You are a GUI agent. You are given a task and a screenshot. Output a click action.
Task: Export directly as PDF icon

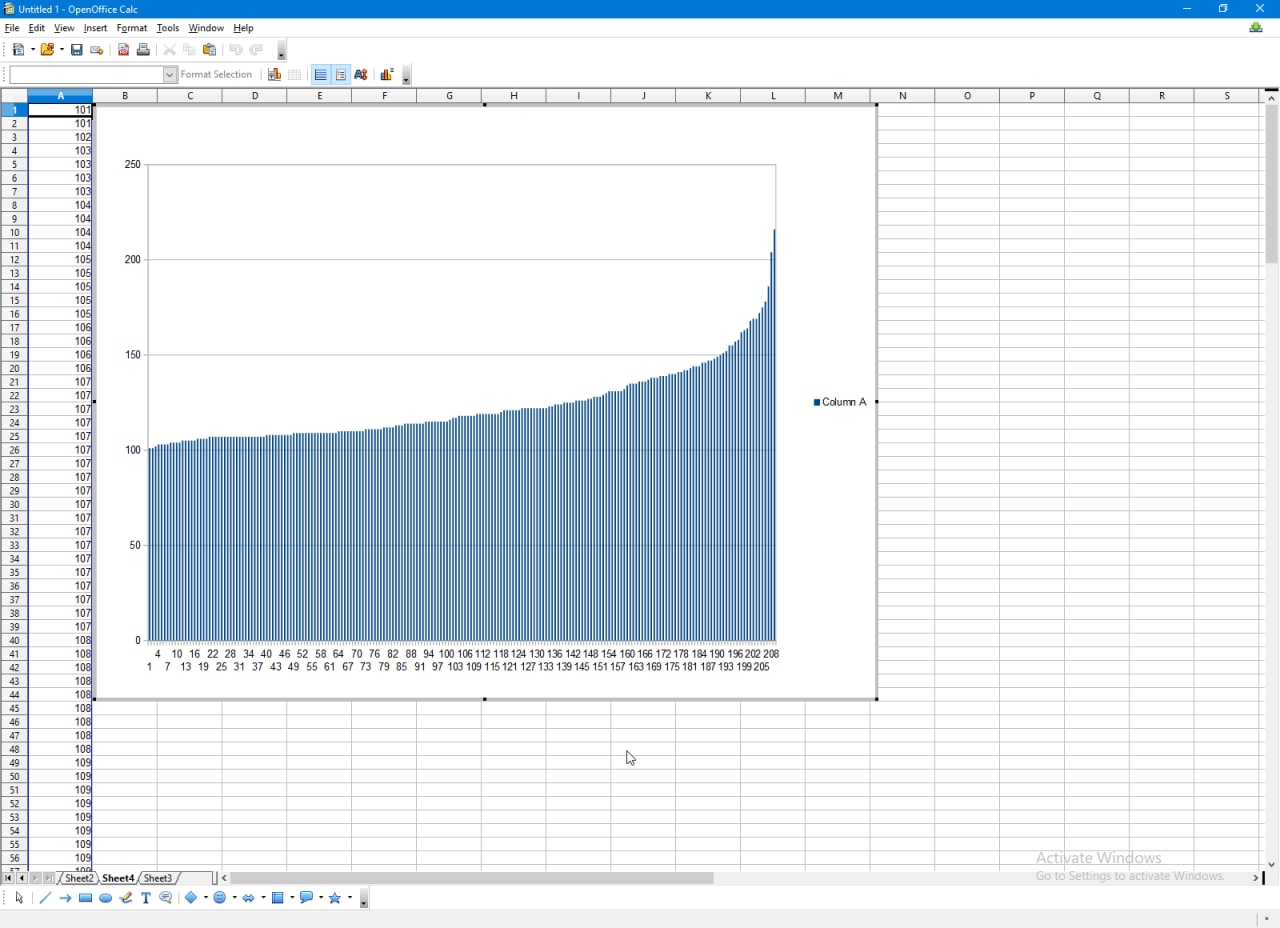123,50
